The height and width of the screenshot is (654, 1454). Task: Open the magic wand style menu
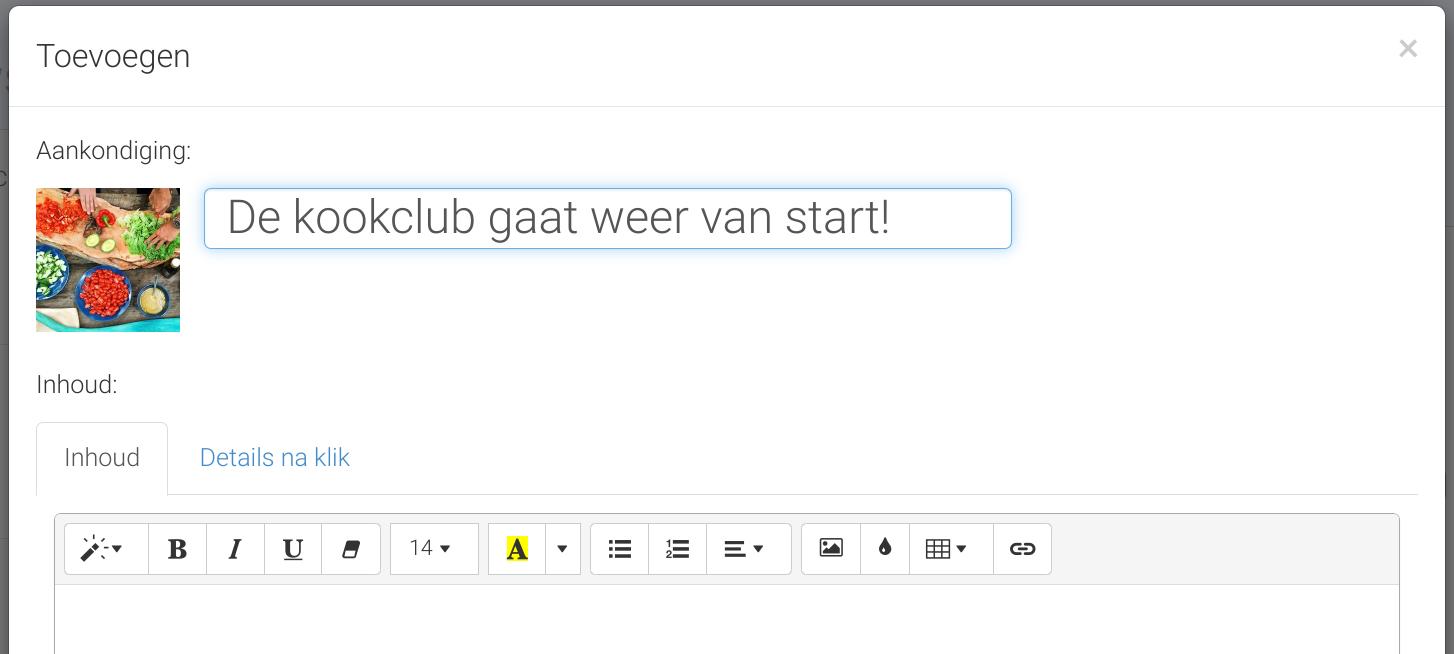pyautogui.click(x=106, y=549)
